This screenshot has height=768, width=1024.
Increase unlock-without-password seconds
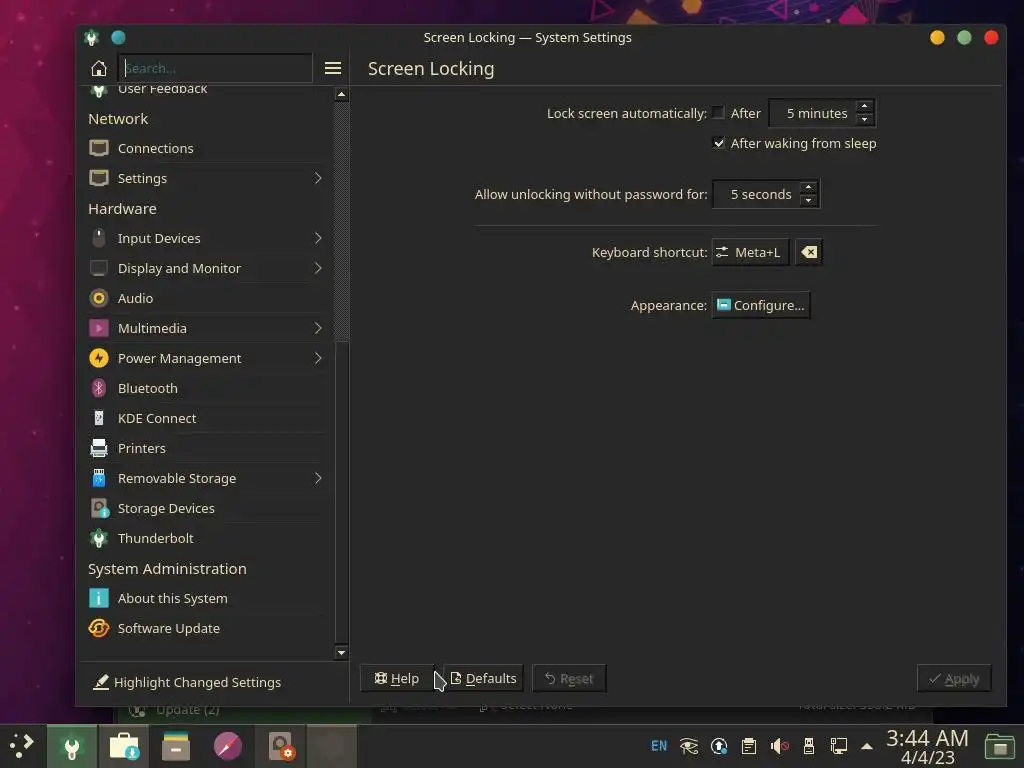808,187
